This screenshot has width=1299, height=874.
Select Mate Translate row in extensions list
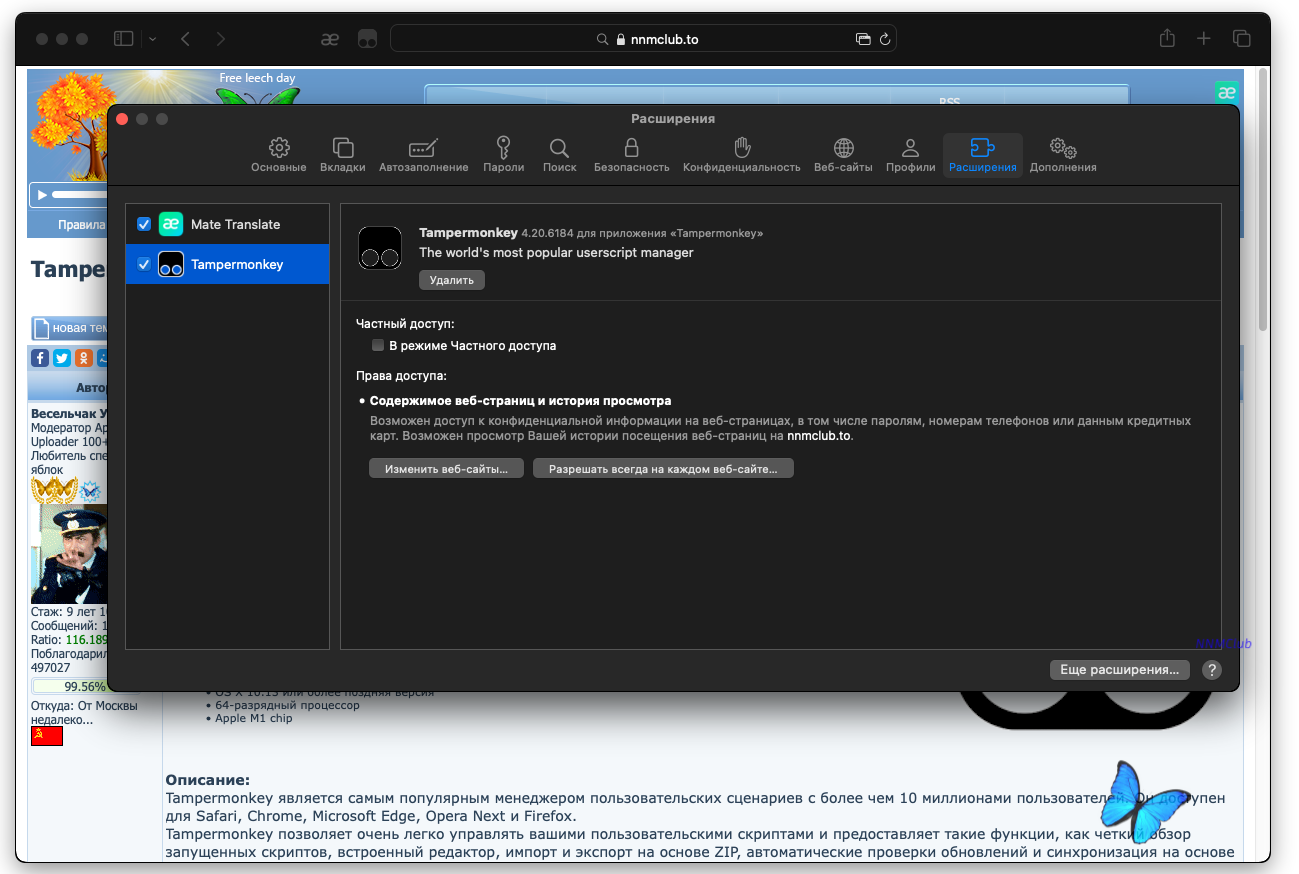click(228, 224)
